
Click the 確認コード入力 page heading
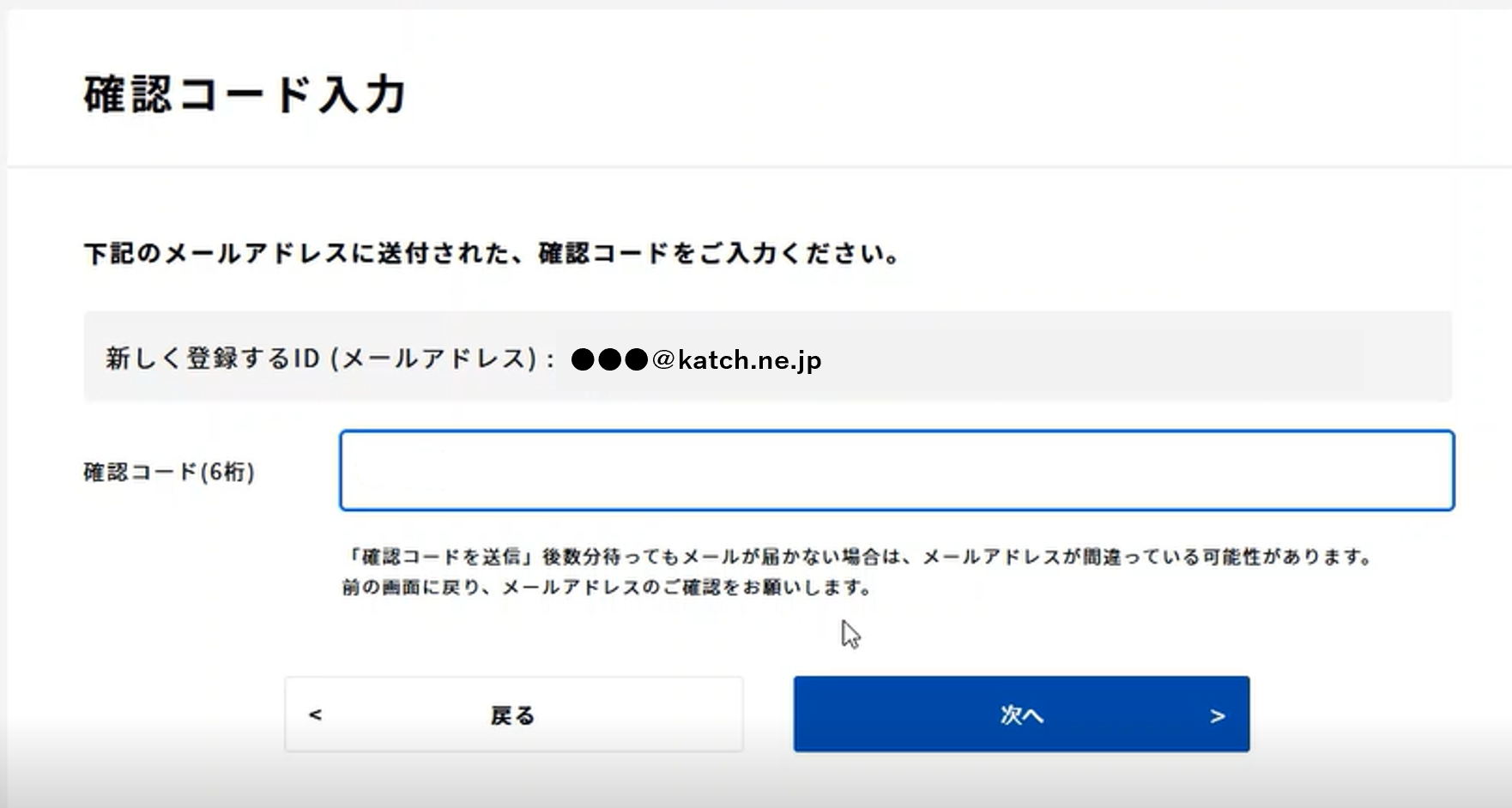245,93
